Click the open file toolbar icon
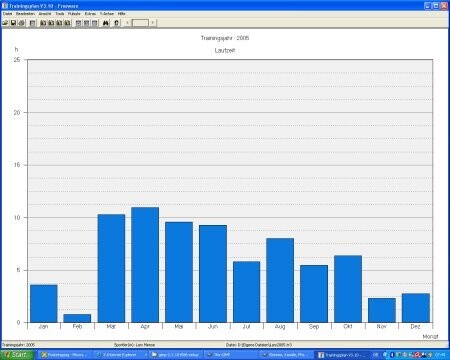This screenshot has width=450, height=360. [x=5, y=23]
